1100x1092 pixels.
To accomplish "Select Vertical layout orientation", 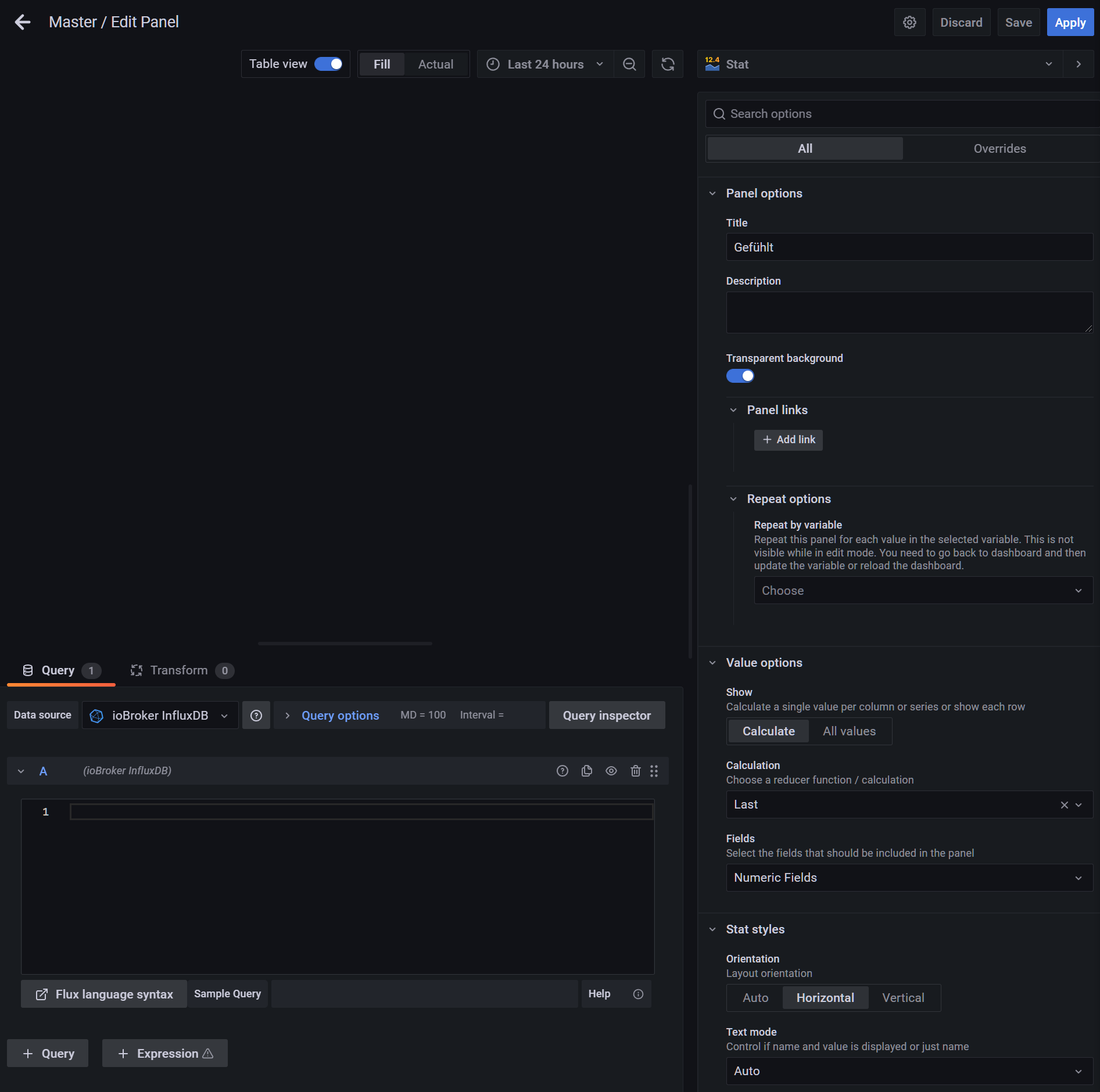I will [903, 998].
